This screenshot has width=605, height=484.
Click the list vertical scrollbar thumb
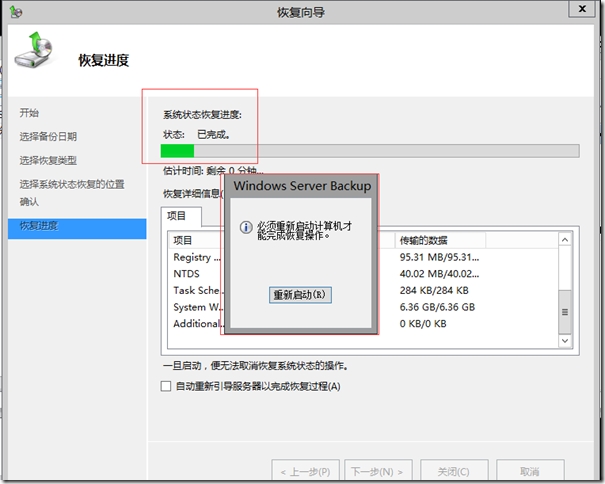pyautogui.click(x=565, y=312)
